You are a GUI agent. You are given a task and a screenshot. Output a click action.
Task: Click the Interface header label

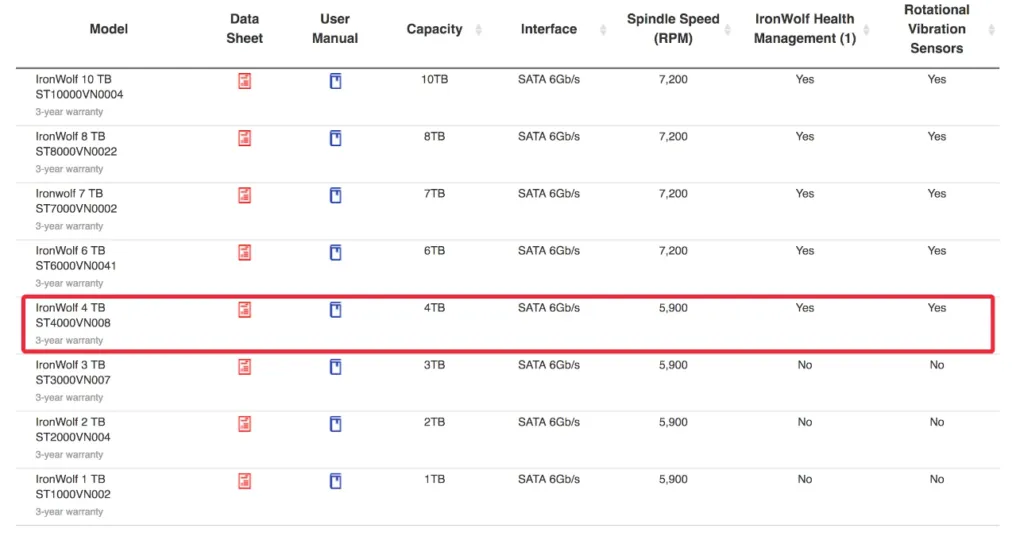549,29
